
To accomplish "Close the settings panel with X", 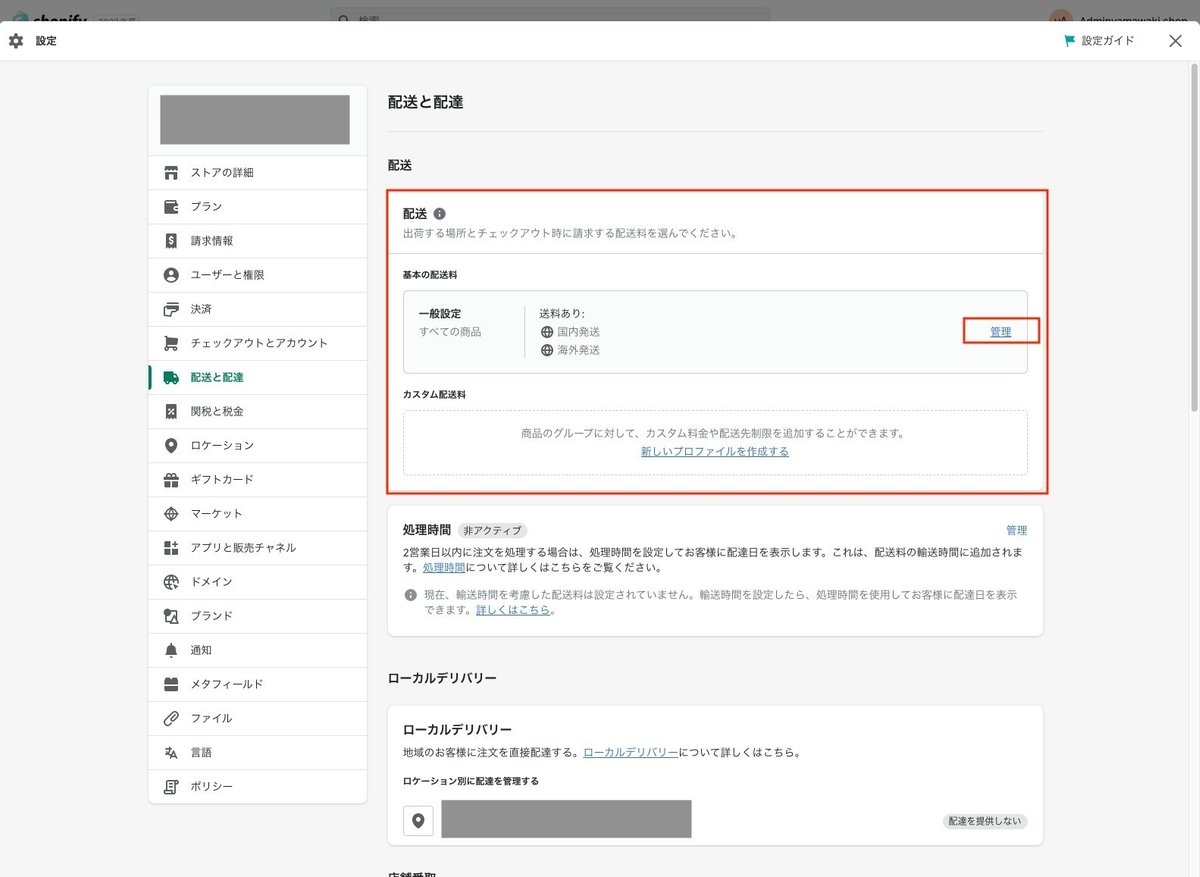I will pyautogui.click(x=1175, y=41).
